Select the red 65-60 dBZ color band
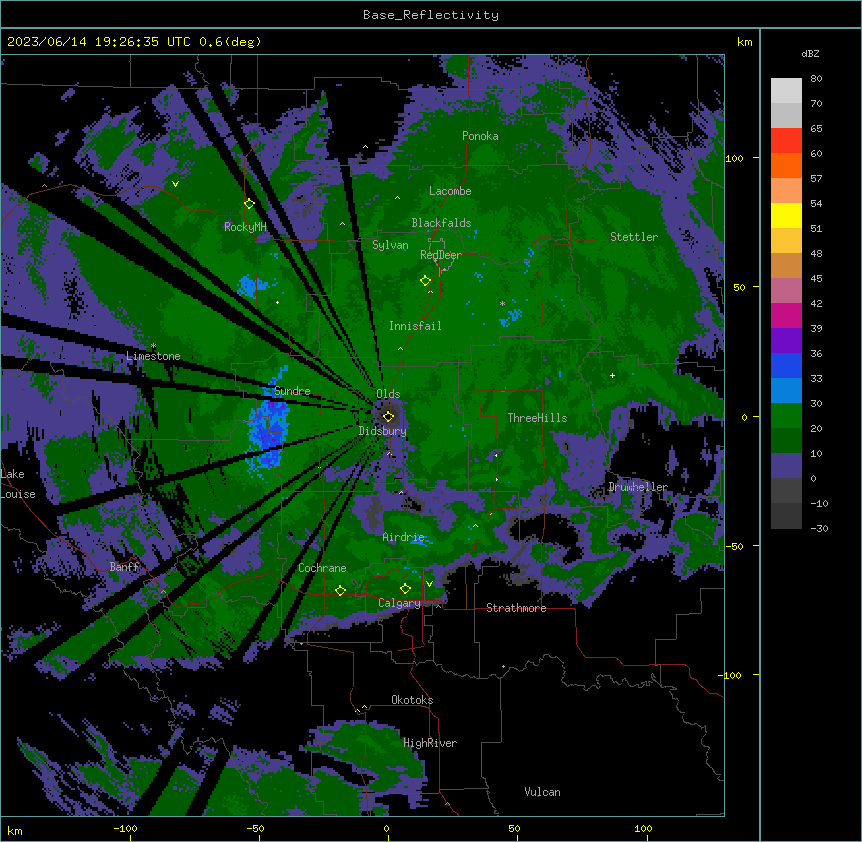Viewport: 862px width, 842px height. click(x=786, y=141)
